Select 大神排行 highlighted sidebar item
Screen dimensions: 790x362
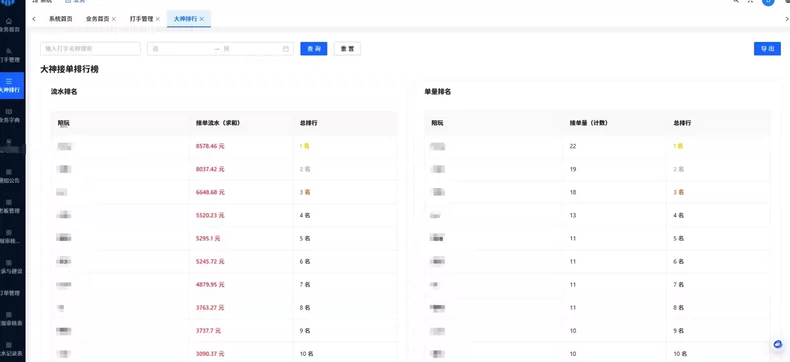pos(11,86)
